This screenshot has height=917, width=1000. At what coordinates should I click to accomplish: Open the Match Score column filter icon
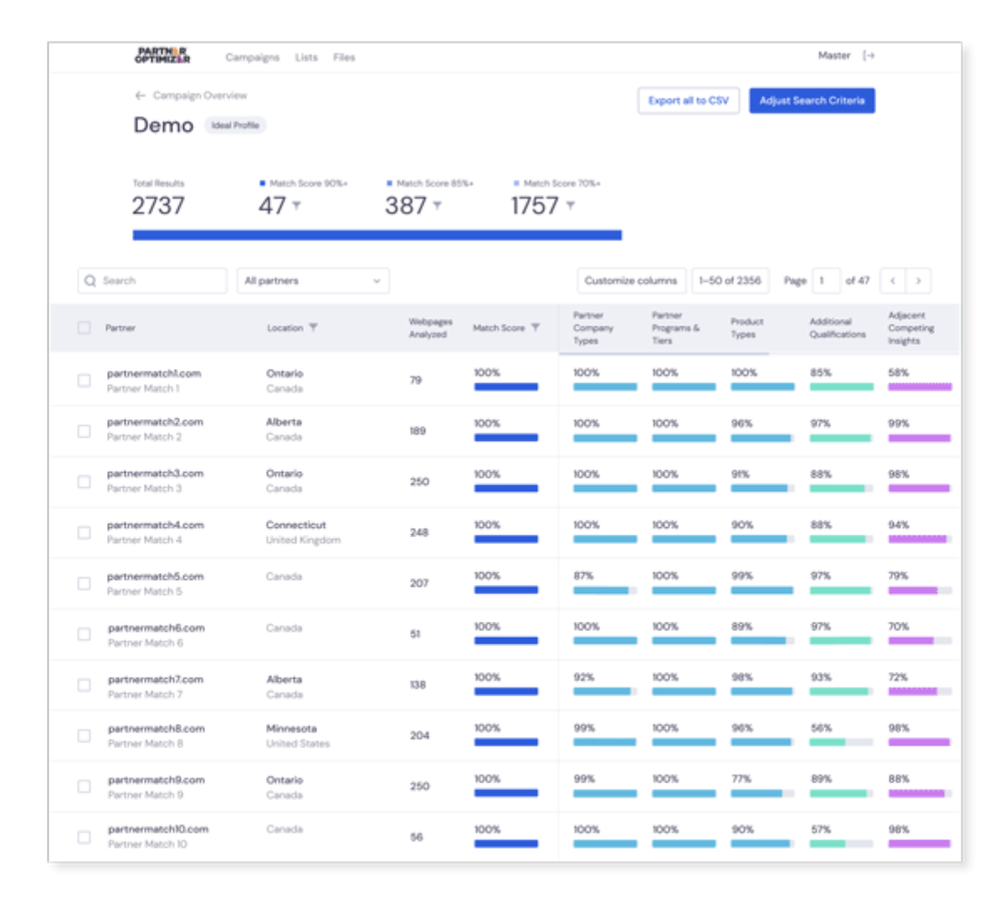535,327
